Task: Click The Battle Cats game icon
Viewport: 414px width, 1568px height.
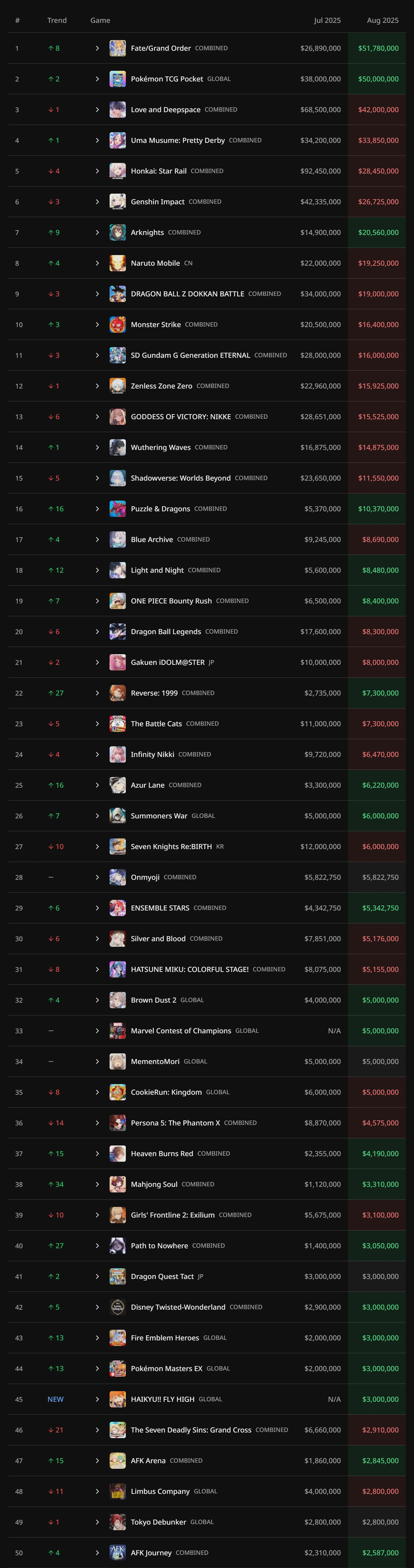Action: (x=117, y=724)
